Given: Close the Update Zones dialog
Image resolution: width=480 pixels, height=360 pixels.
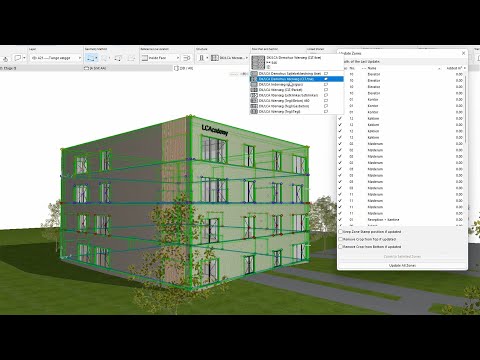Looking at the screenshot, I should (x=463, y=53).
